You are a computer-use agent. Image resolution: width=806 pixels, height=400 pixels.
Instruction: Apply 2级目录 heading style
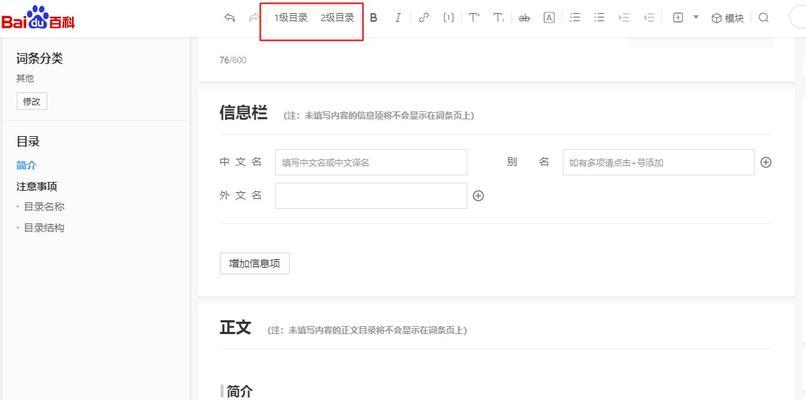click(337, 18)
